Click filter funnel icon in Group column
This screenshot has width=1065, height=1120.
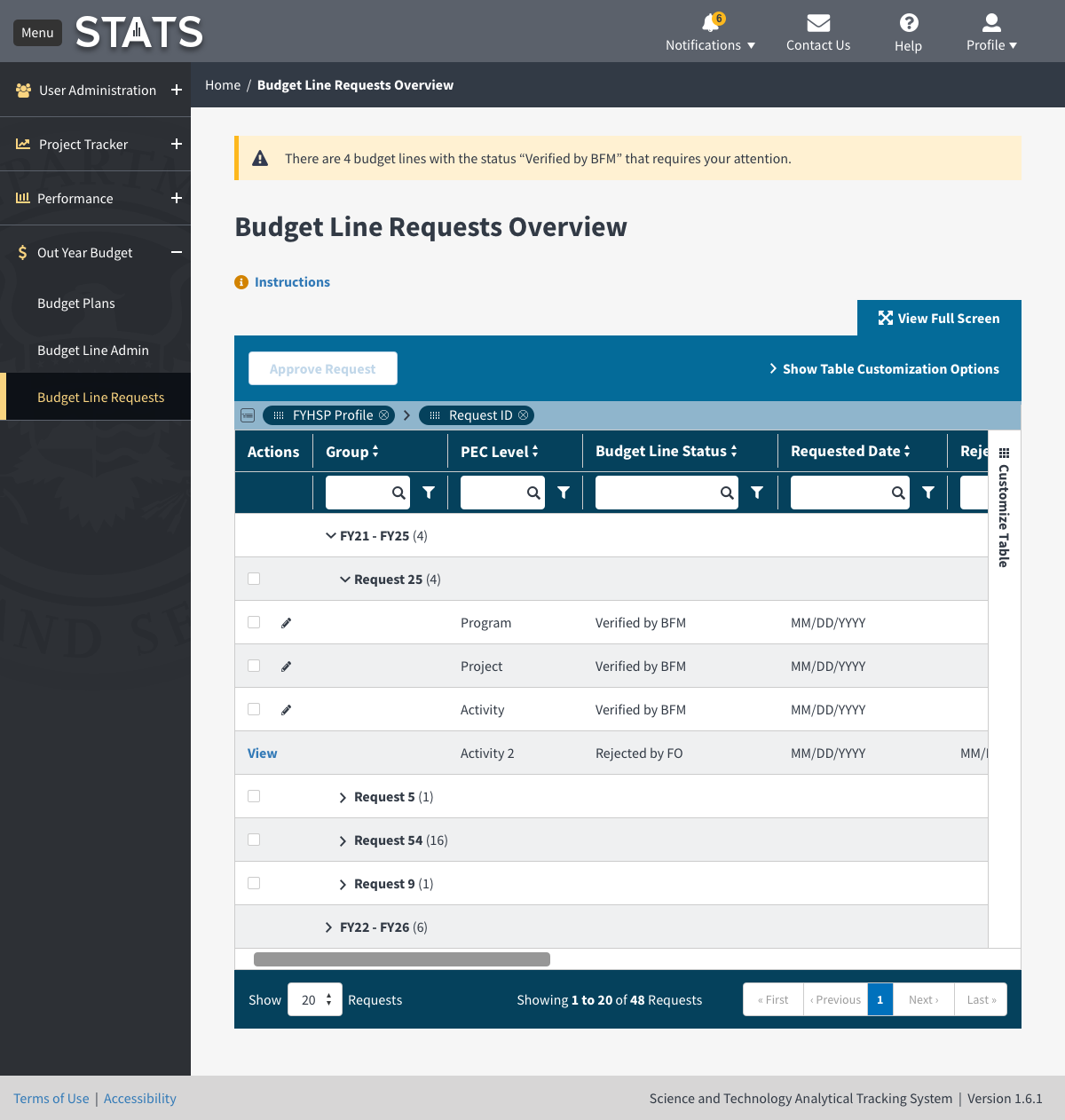tap(429, 493)
